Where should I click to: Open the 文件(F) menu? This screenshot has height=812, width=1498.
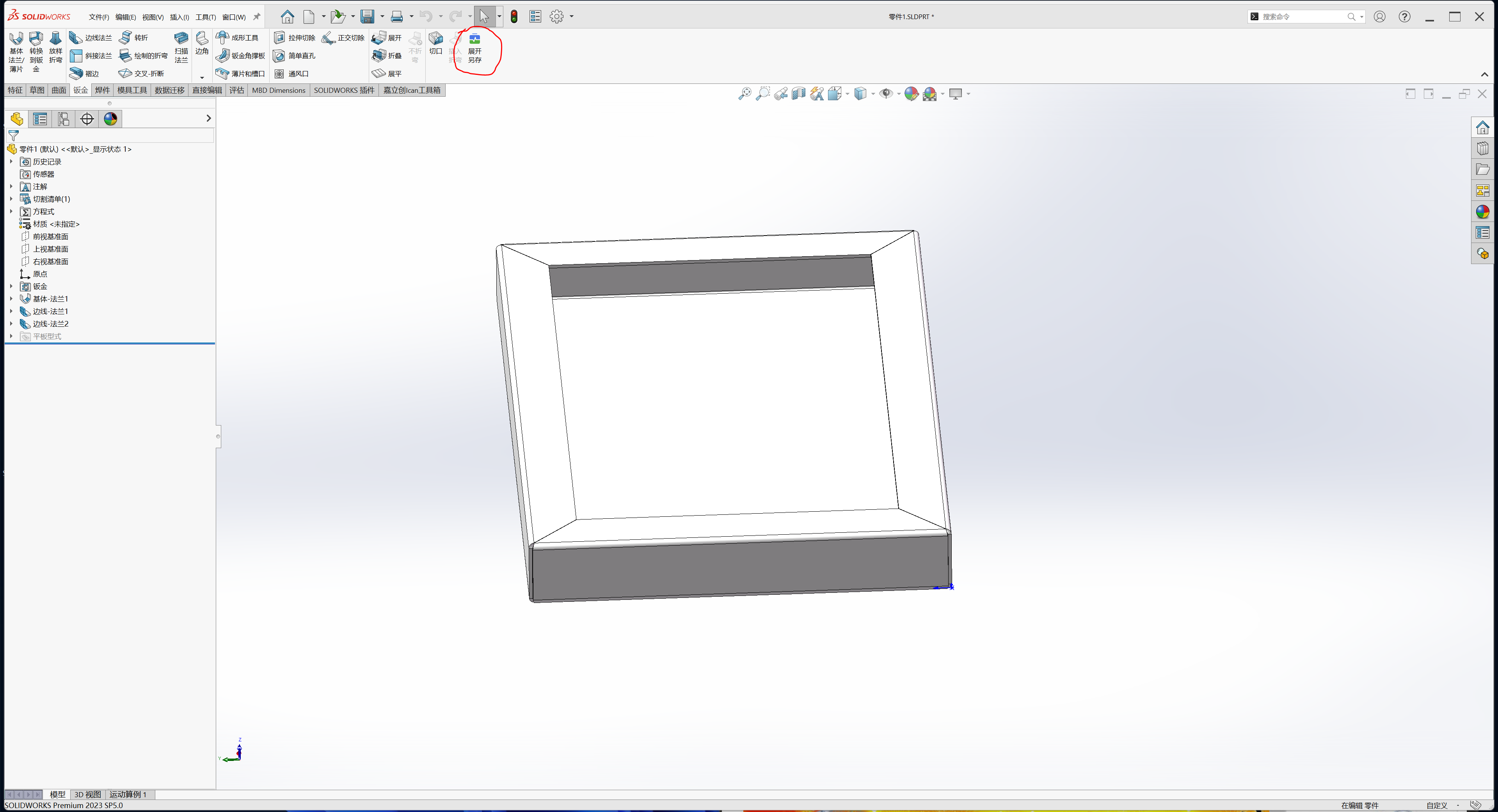tap(99, 17)
